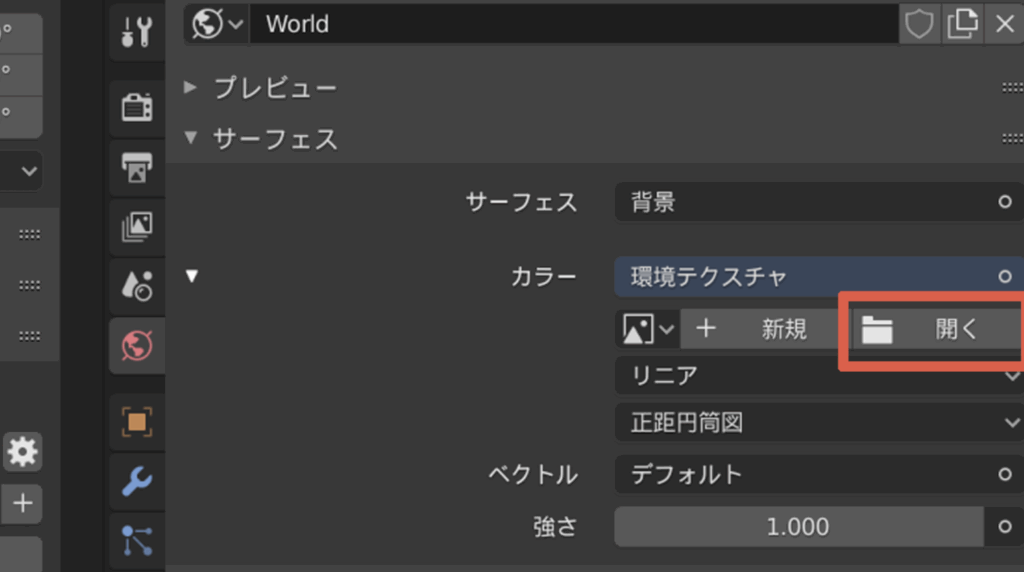Click the 開く button to open image
This screenshot has width=1024, height=572.
(x=934, y=330)
